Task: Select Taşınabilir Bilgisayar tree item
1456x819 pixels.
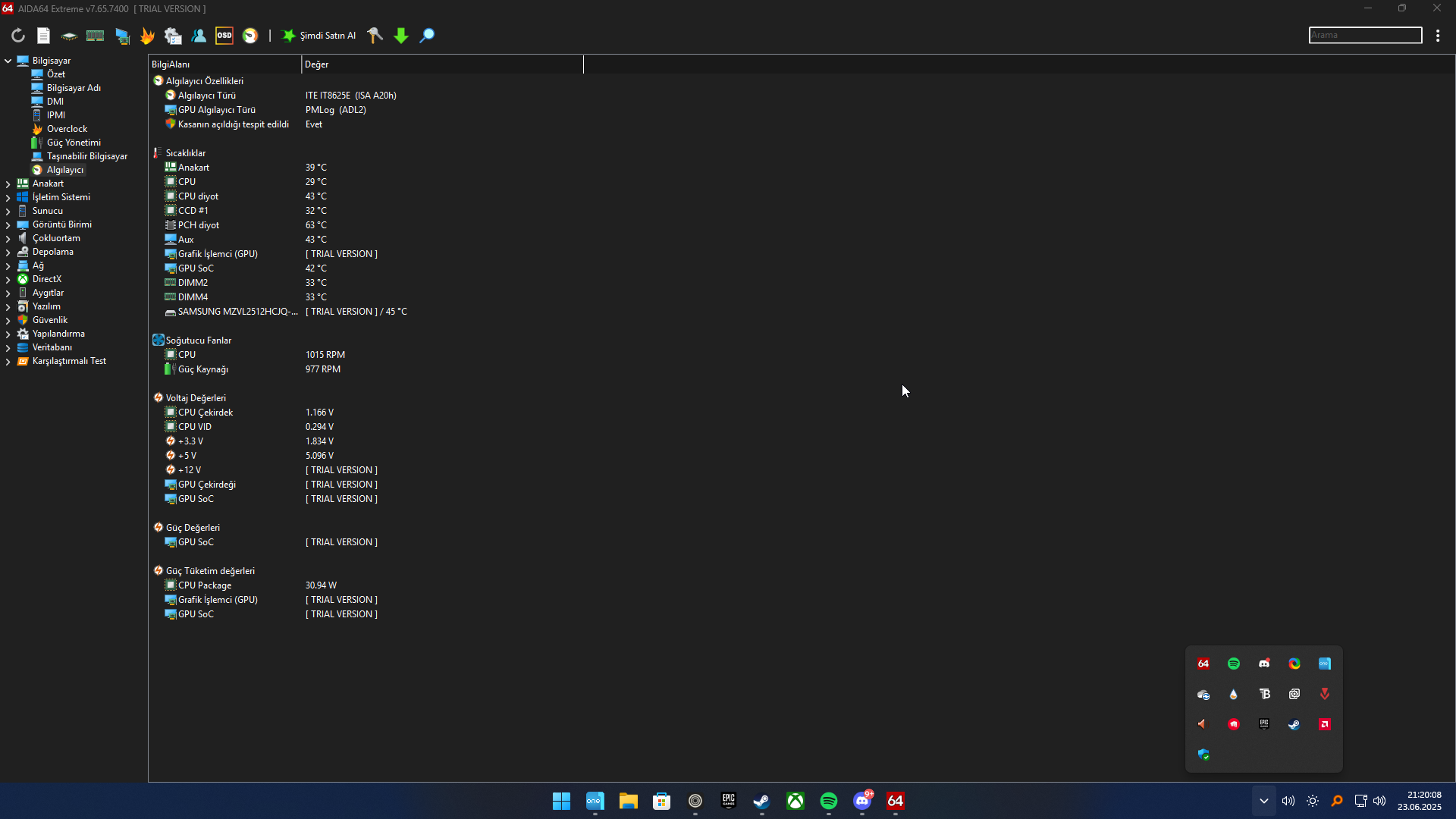Action: tap(86, 156)
